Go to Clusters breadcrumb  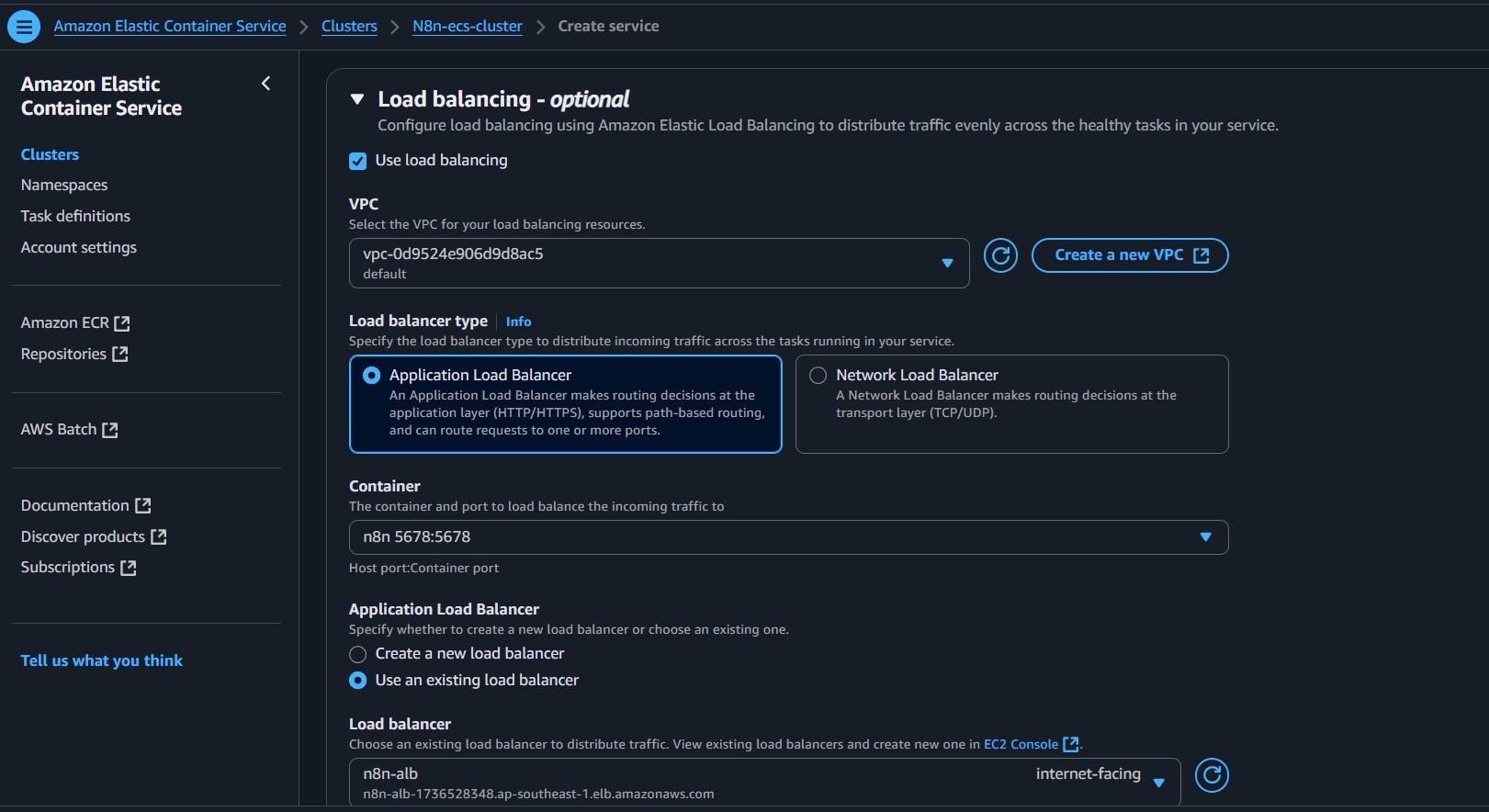[x=349, y=26]
